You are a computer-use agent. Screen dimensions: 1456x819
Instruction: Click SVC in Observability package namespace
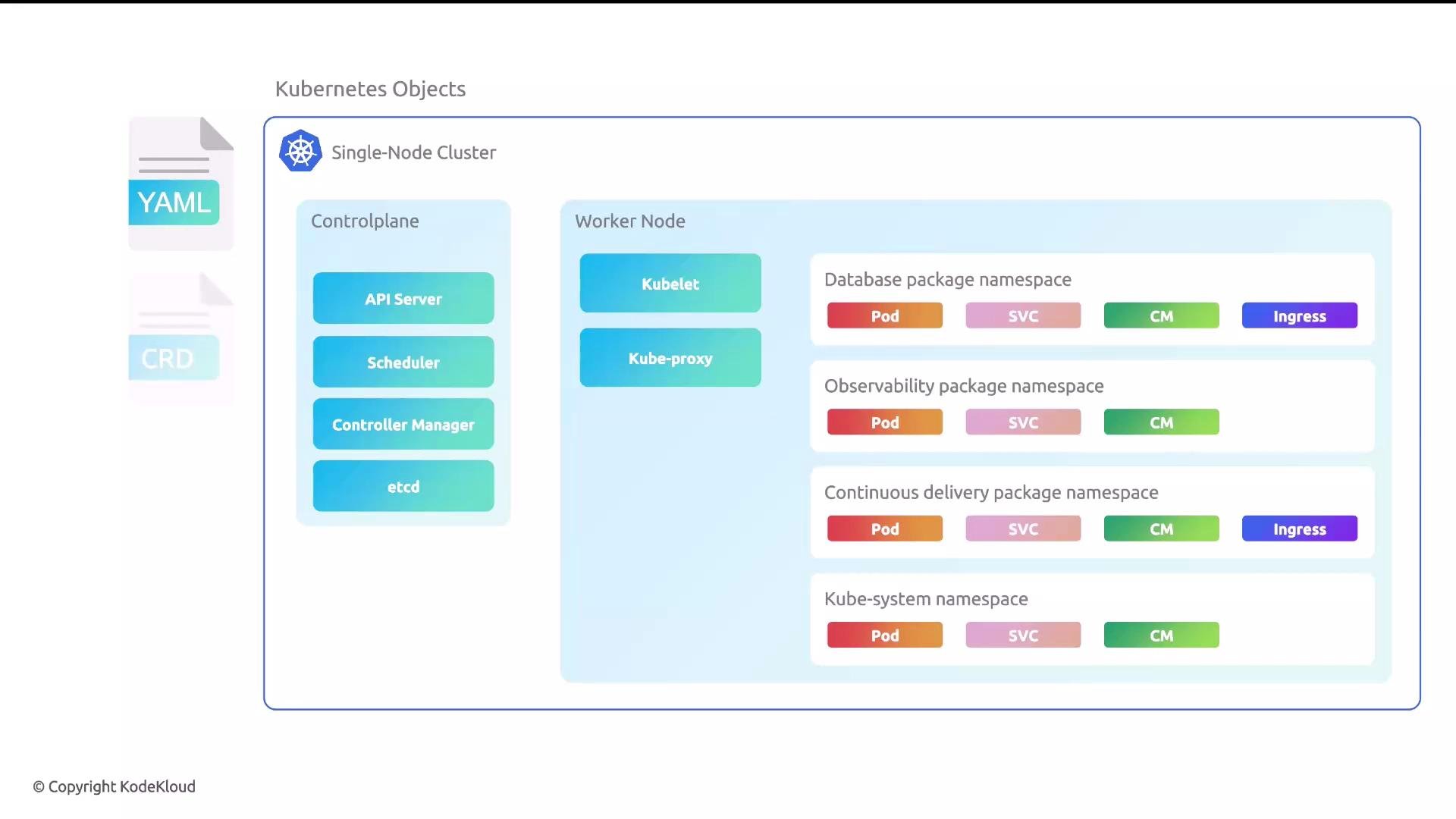(1023, 422)
